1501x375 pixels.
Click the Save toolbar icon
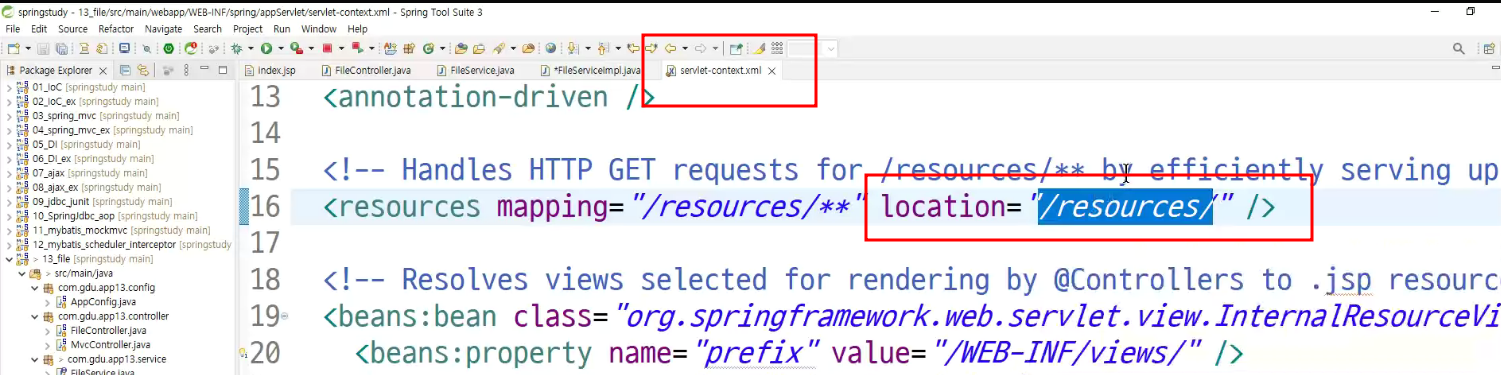[x=43, y=48]
